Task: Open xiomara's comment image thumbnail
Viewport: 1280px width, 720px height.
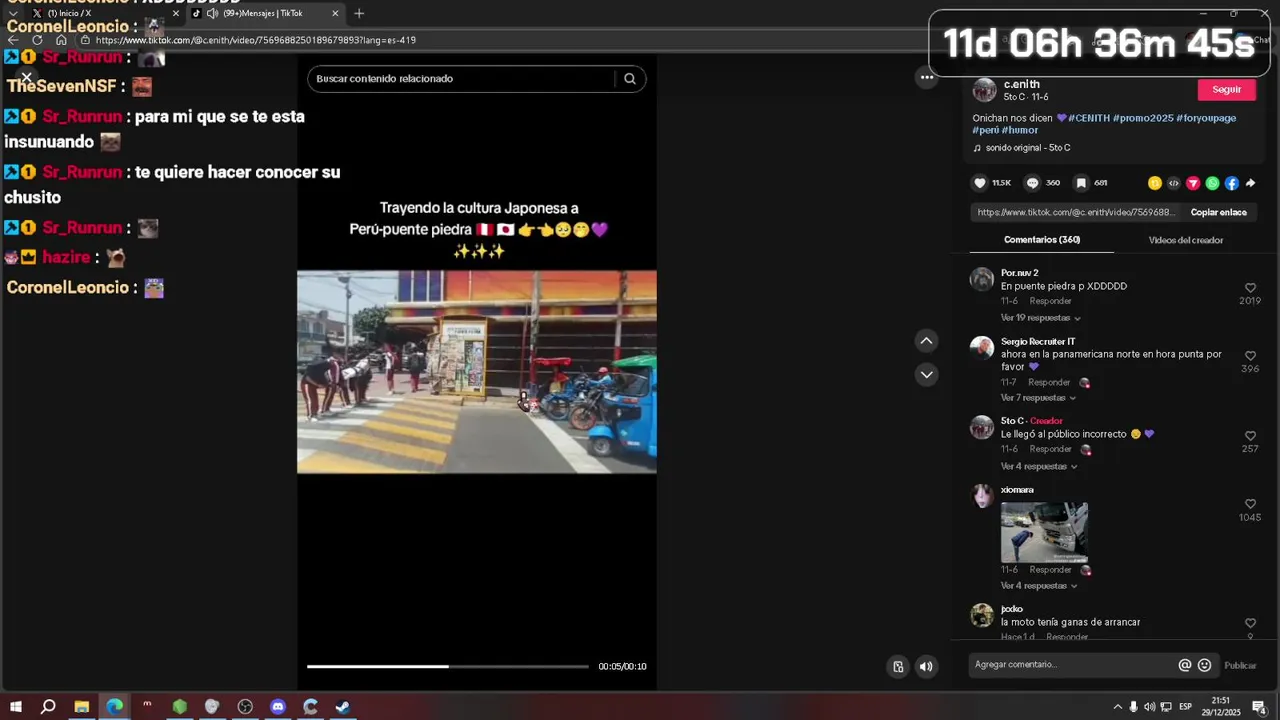Action: (1044, 532)
